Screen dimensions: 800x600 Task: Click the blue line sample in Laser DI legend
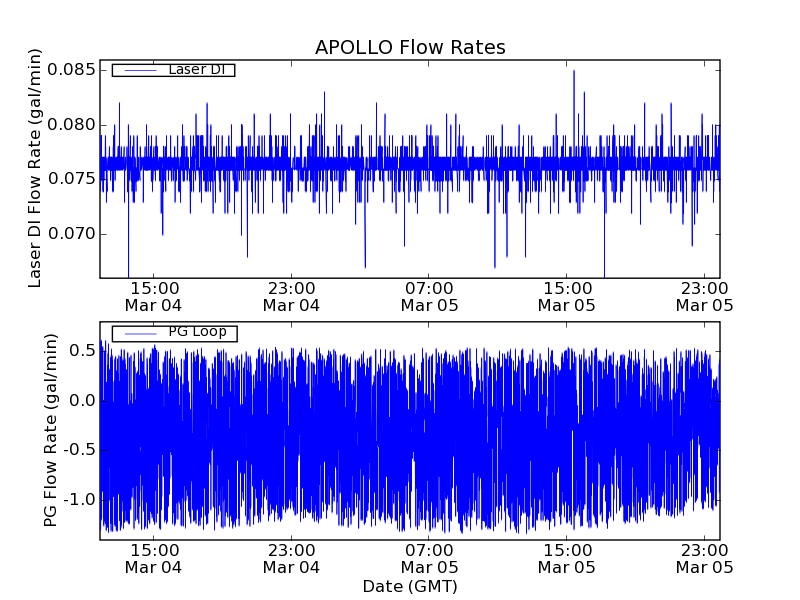pyautogui.click(x=140, y=70)
